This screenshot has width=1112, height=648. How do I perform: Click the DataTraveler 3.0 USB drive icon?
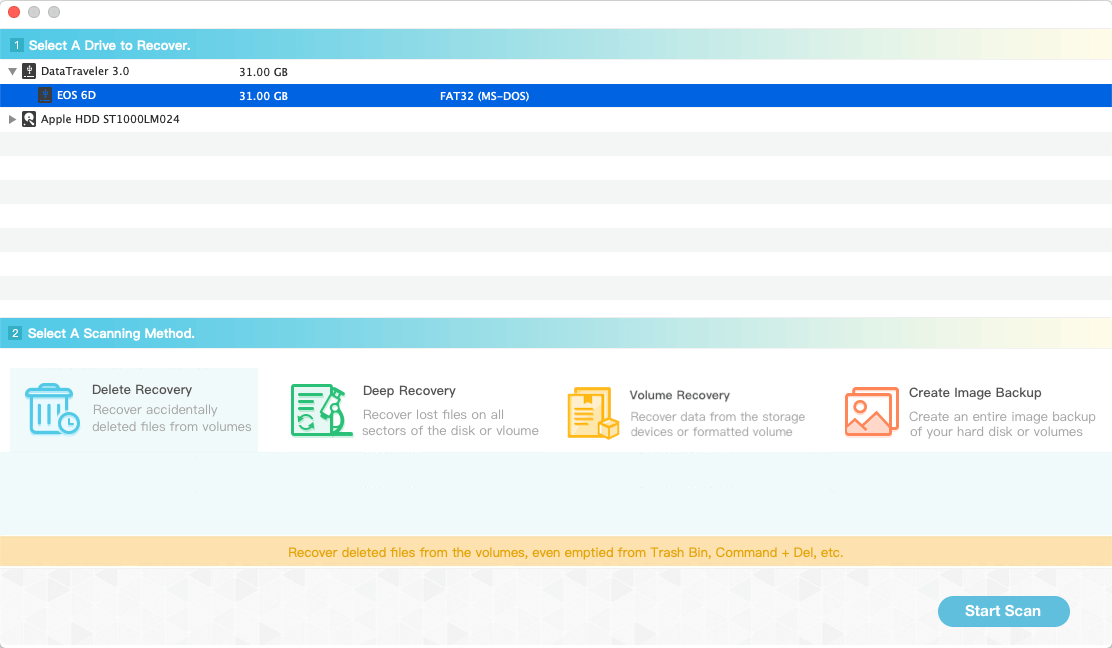click(29, 71)
